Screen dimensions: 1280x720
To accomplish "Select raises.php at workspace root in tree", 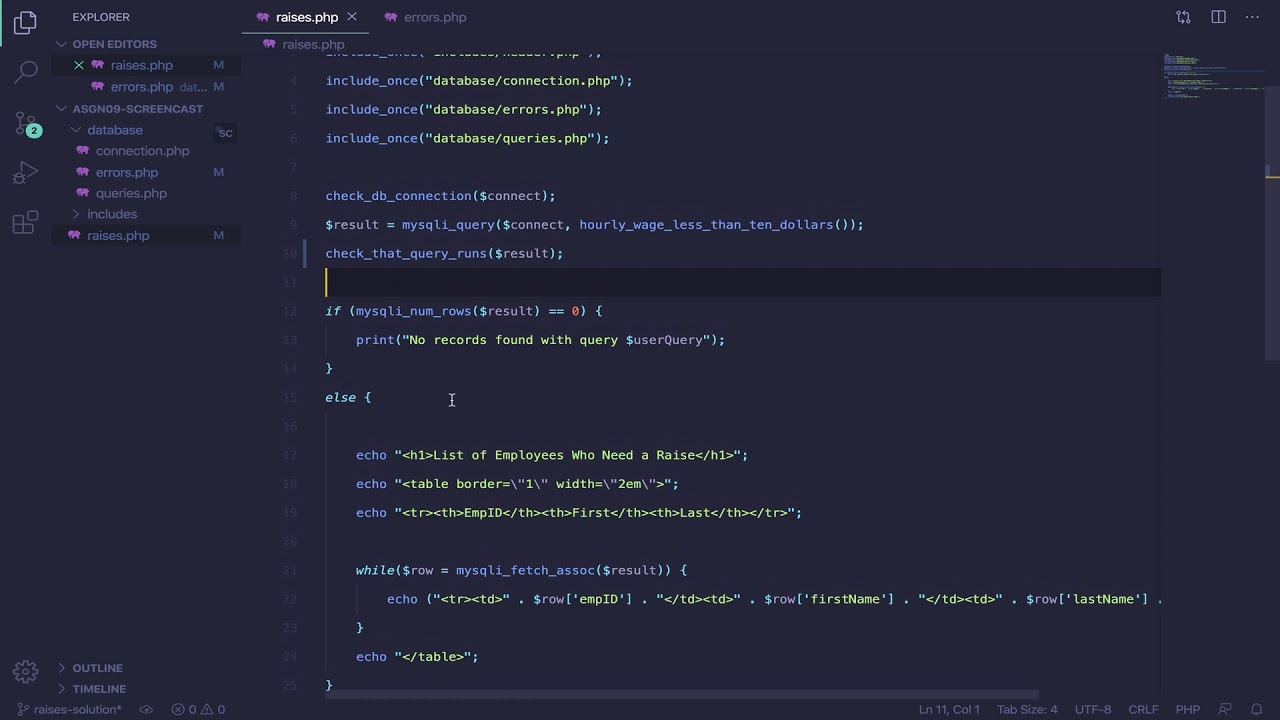I will point(118,235).
